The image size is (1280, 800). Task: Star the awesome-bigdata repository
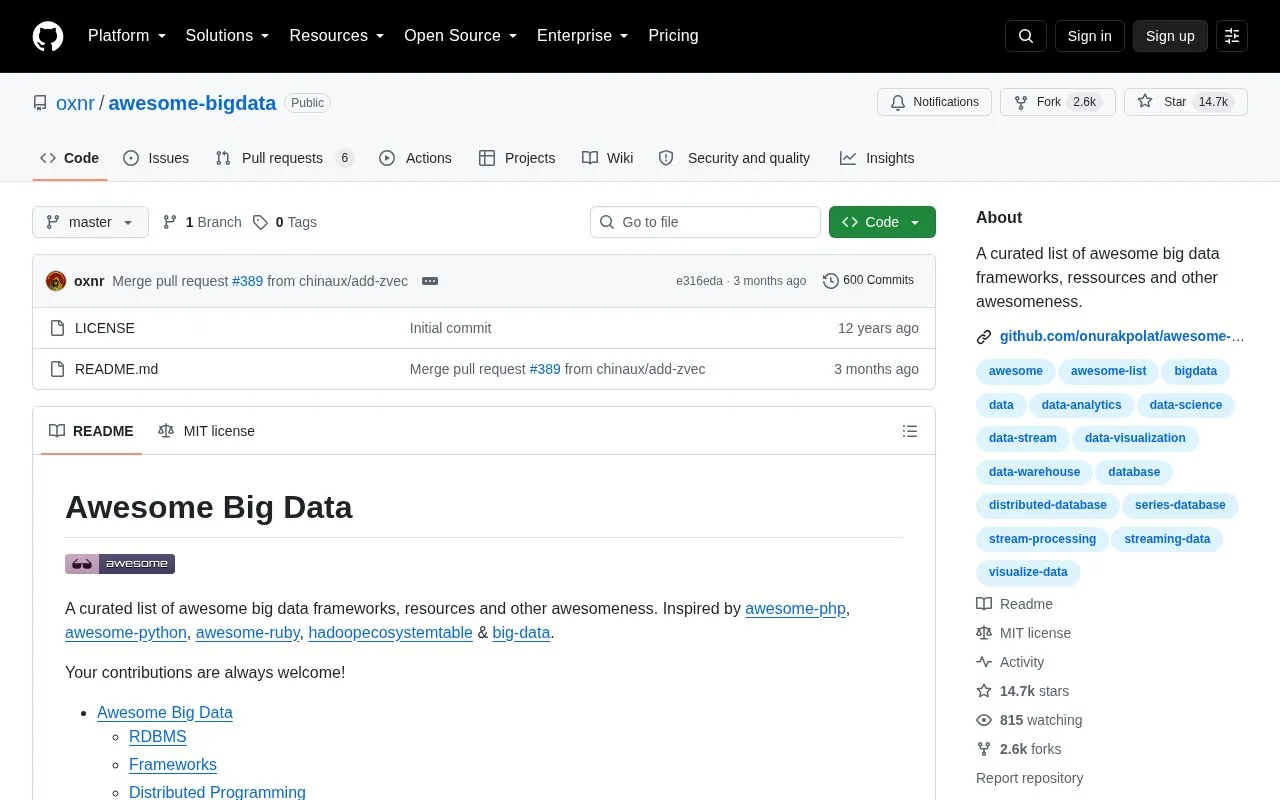(1186, 102)
